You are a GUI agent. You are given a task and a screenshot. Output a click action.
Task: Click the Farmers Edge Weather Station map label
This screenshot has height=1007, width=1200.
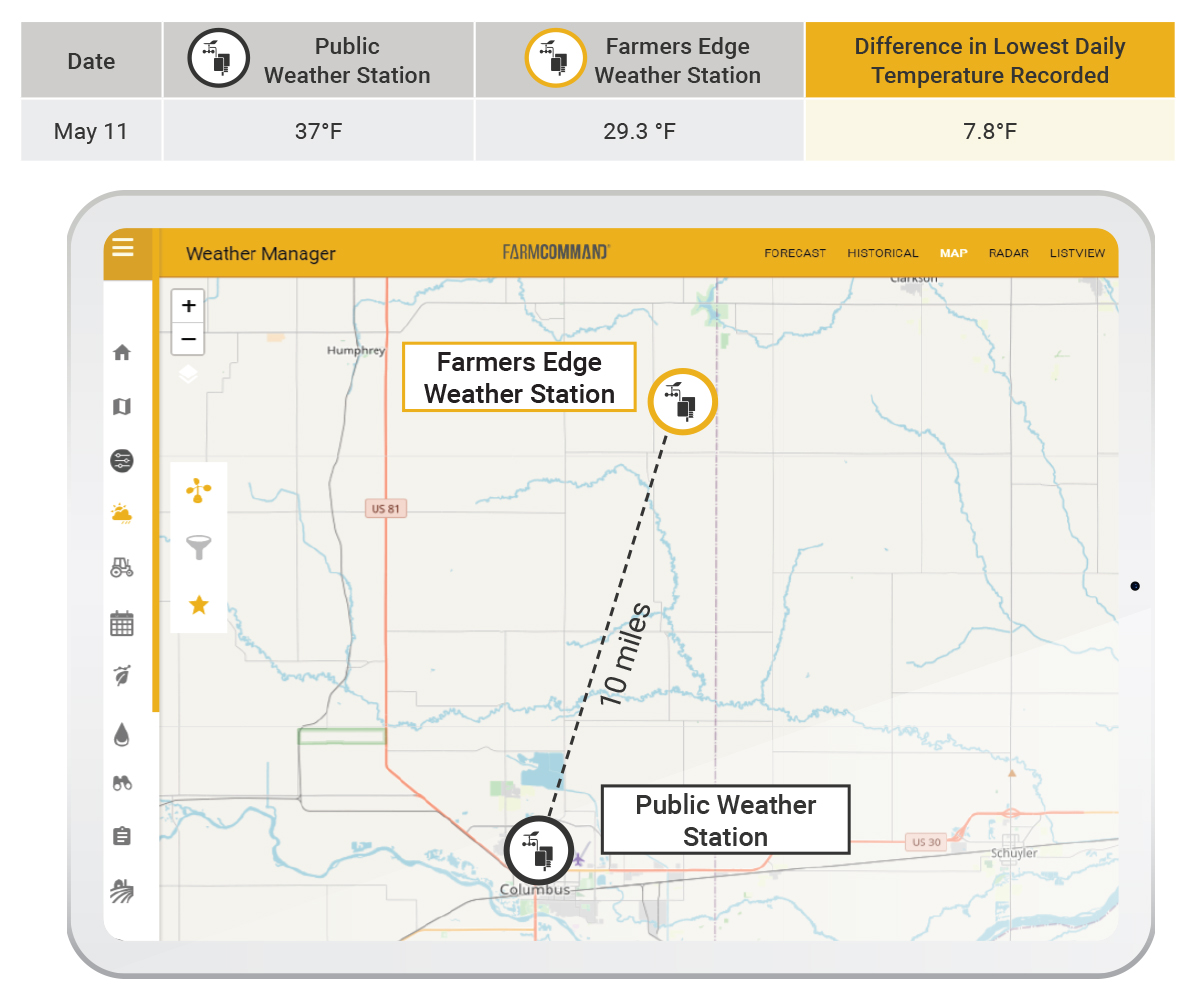coord(519,377)
